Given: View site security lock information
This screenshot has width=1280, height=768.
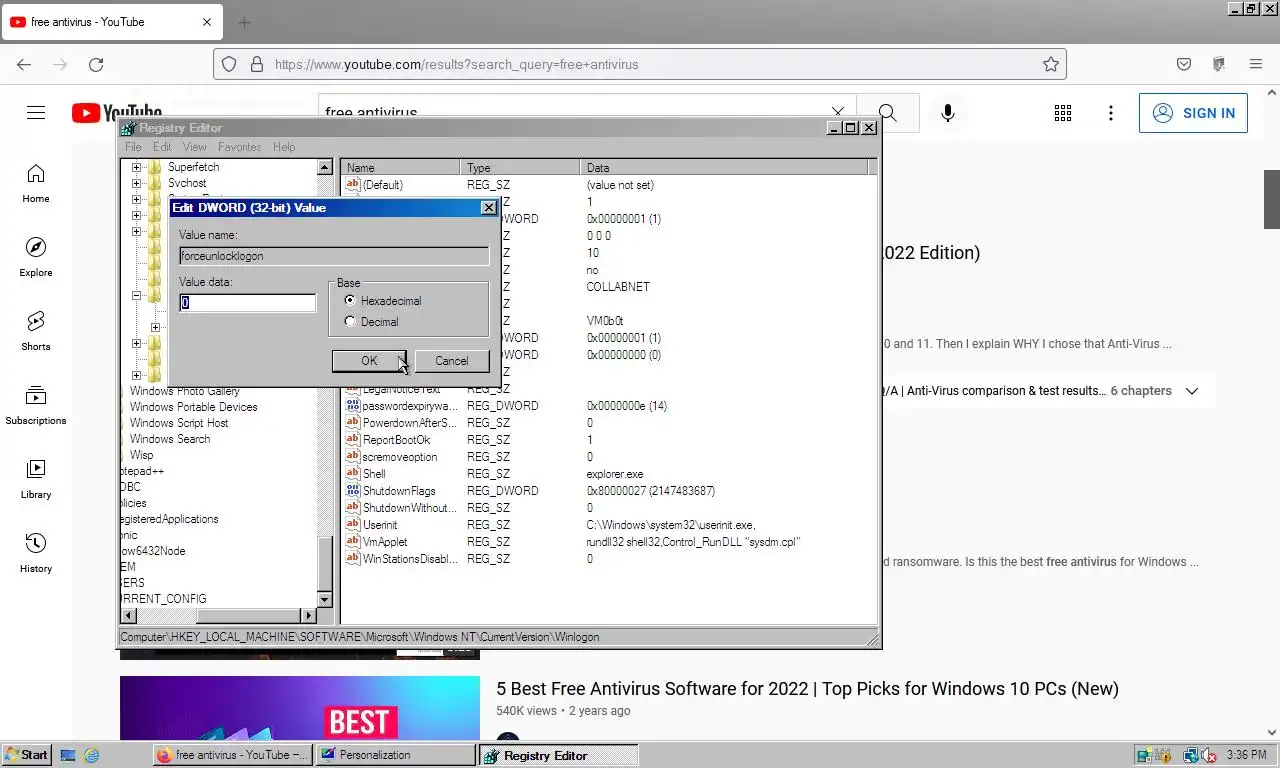Looking at the screenshot, I should tap(257, 64).
